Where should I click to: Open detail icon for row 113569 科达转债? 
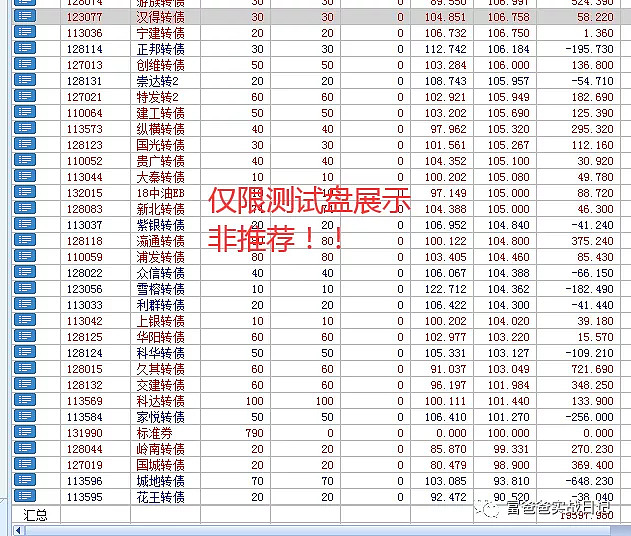(25, 400)
